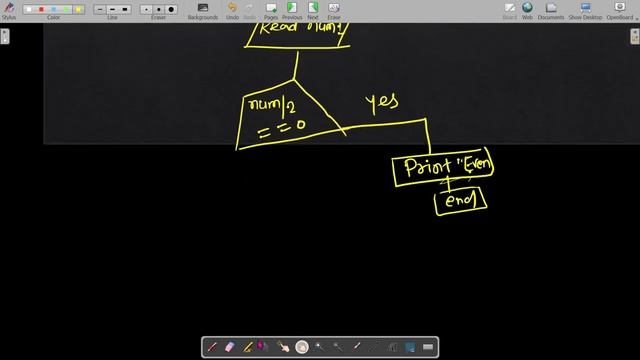Viewport: 640px width, 360px height.
Task: Select the white pen color
Action: pos(29,9)
